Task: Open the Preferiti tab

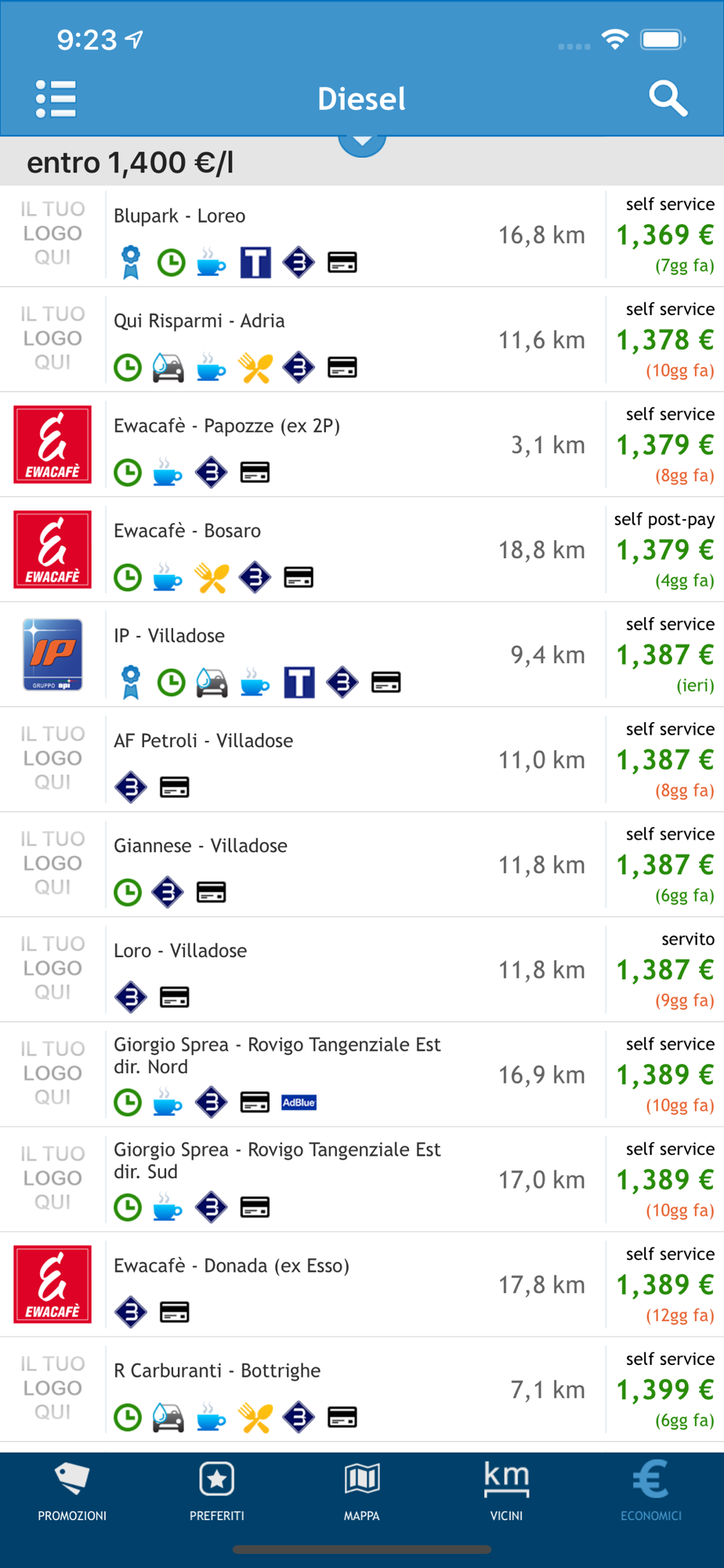Action: [217, 1493]
